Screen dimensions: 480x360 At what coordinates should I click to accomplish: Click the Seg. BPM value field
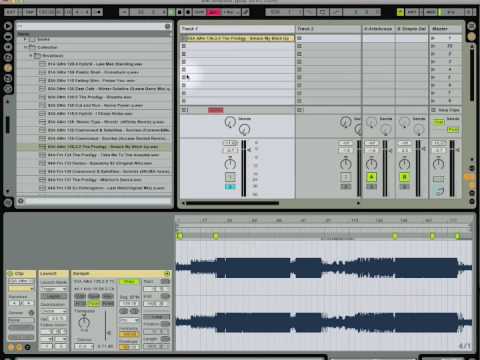[x=129, y=303]
